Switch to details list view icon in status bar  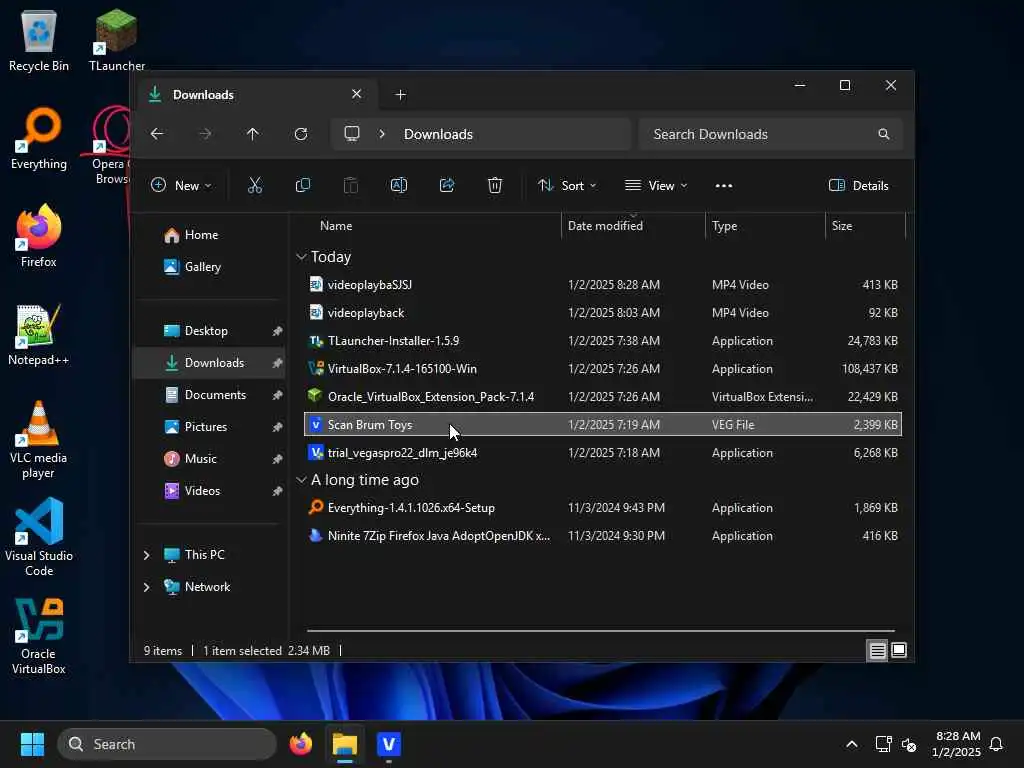(x=877, y=650)
